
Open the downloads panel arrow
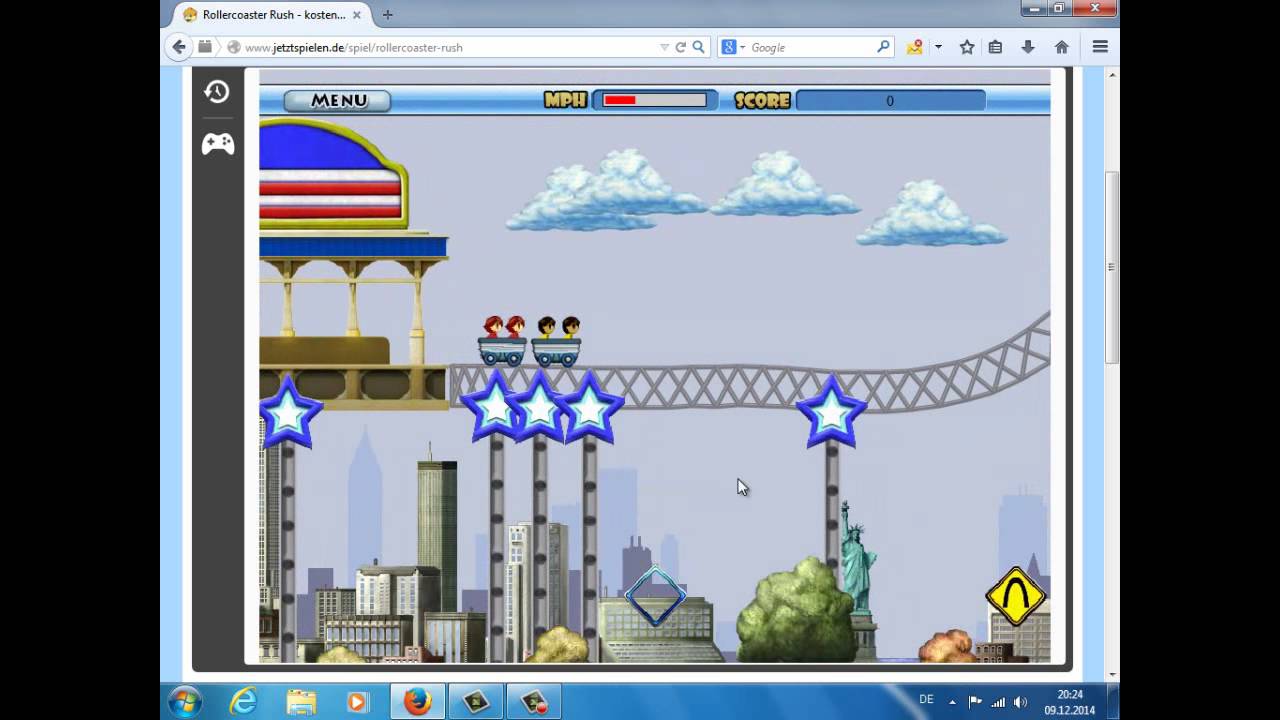coord(1028,47)
